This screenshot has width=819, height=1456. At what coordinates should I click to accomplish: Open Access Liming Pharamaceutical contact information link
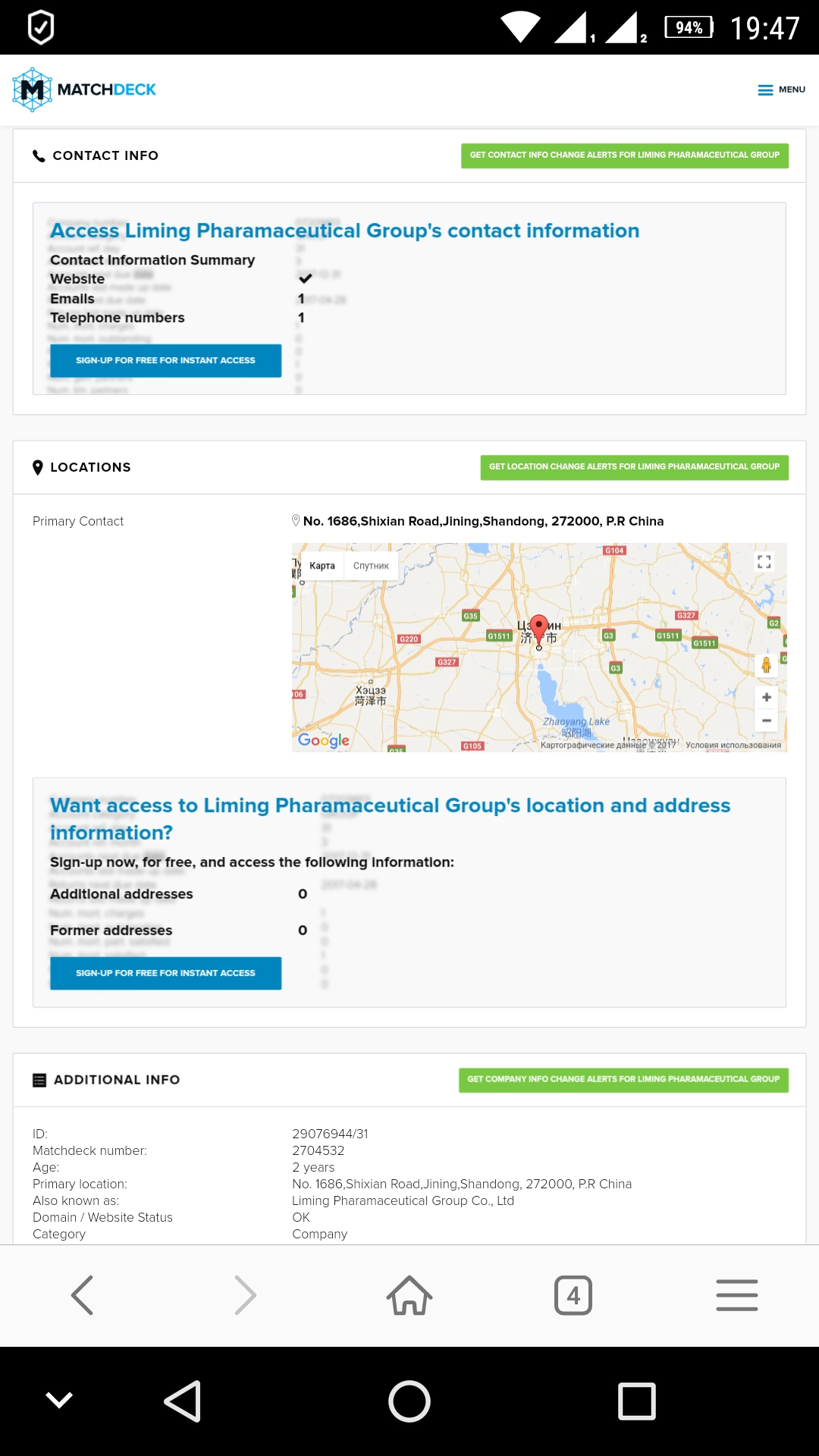(344, 231)
